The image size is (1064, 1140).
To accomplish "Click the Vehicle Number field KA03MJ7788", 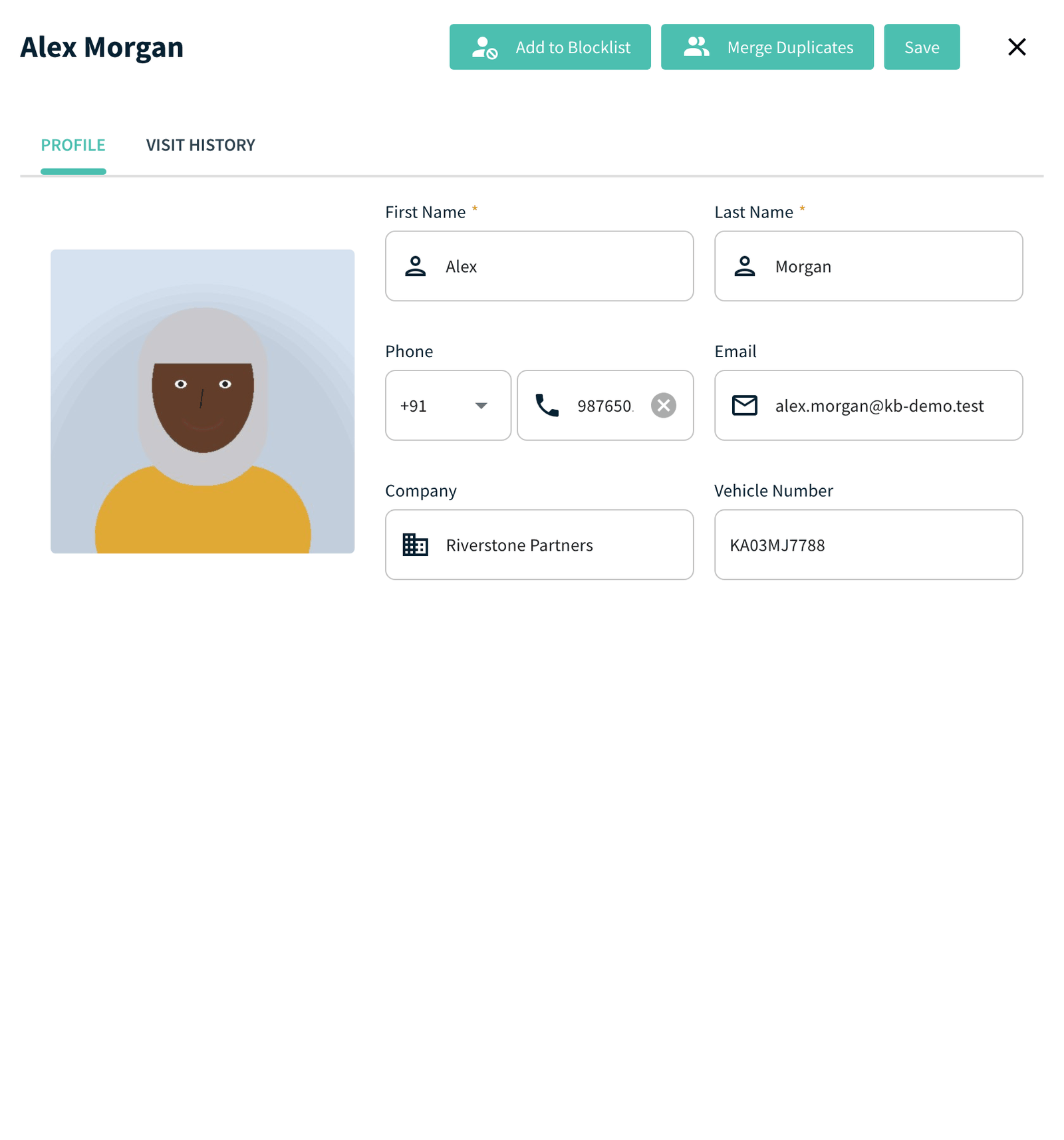I will pyautogui.click(x=868, y=545).
